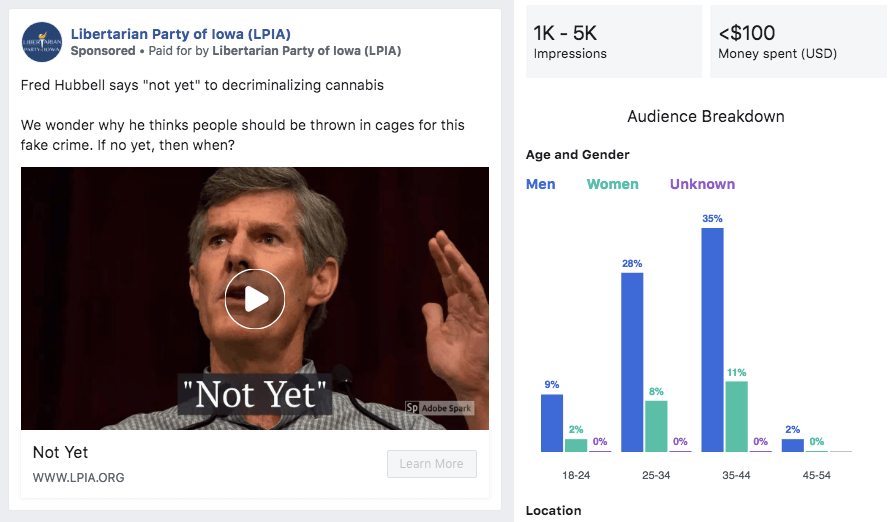The width and height of the screenshot is (894, 522).
Task: Select the Women legend label
Action: (x=612, y=184)
